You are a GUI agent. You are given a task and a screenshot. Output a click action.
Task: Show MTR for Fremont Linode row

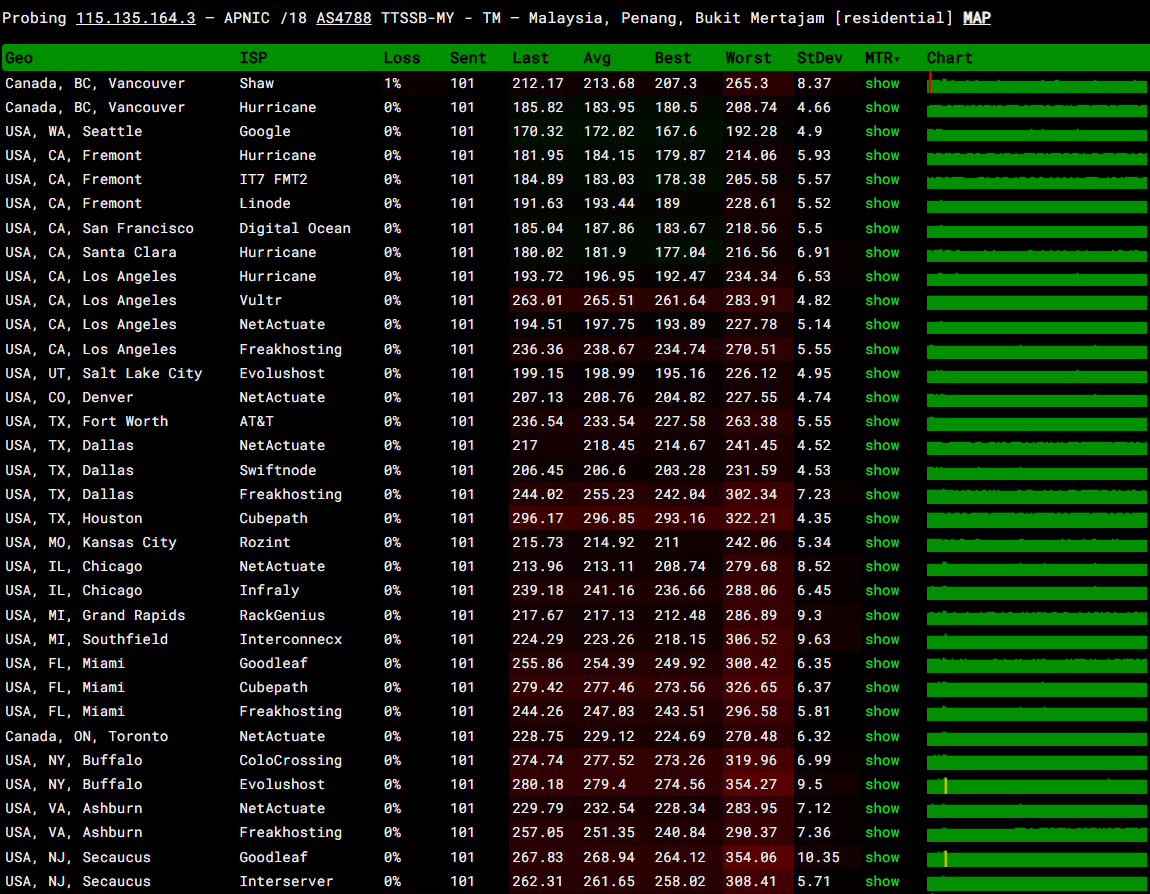click(x=882, y=205)
